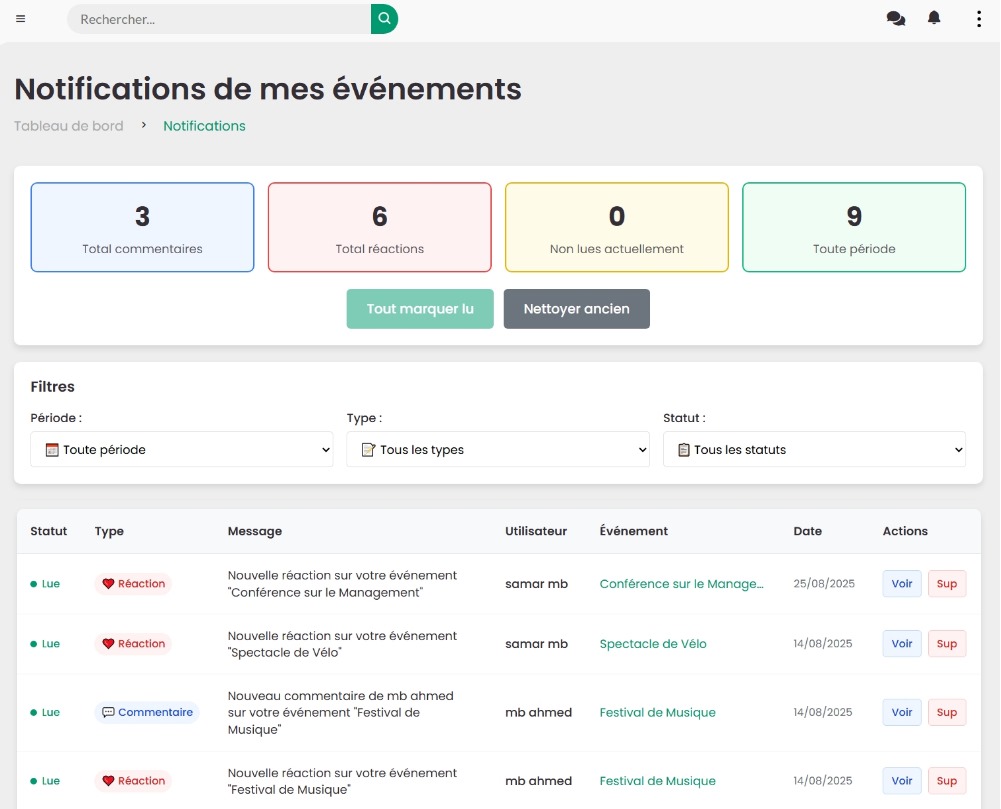Click the message about "Spectacle de Vélo"
The image size is (1001, 809).
click(x=342, y=644)
